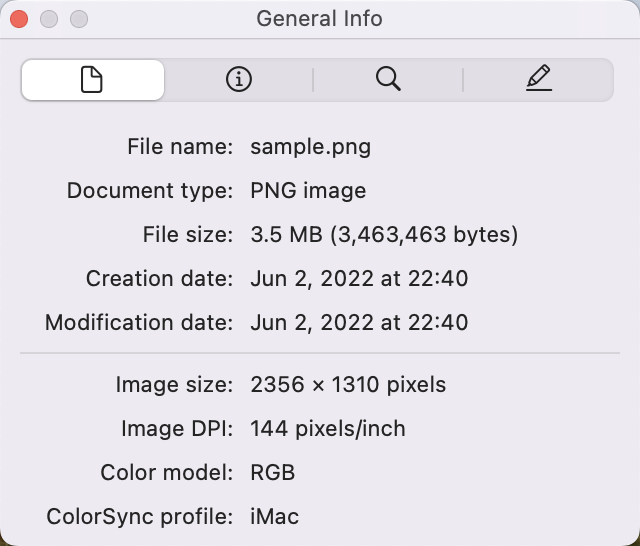The height and width of the screenshot is (546, 640).
Task: Click the 'Image DPI:' label
Action: click(177, 429)
